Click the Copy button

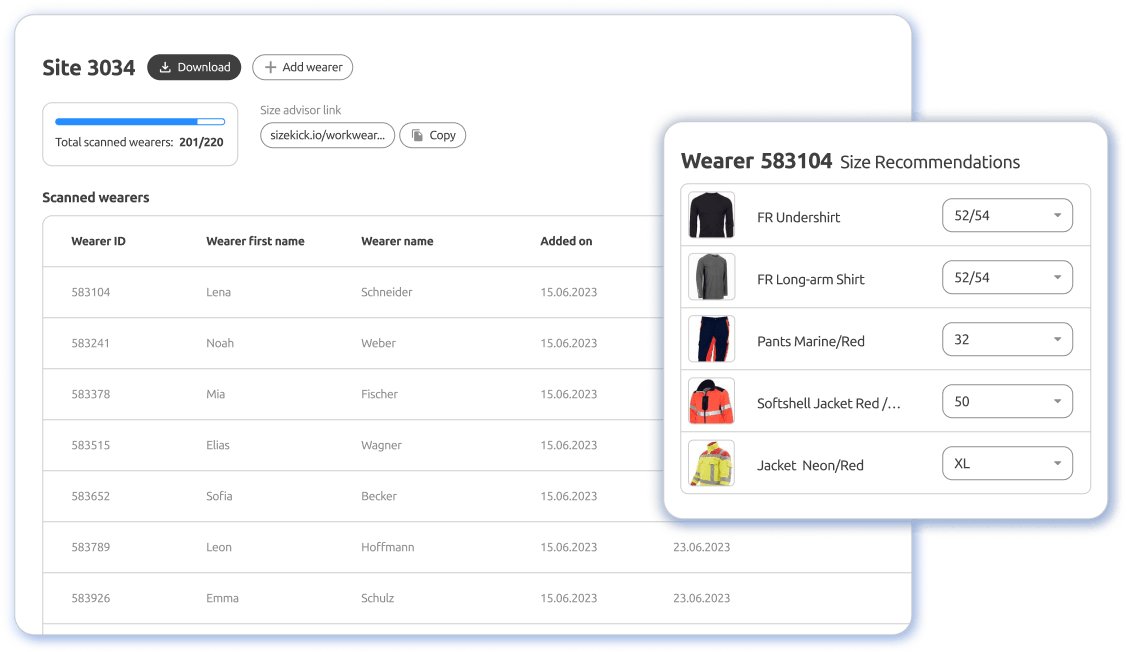433,135
